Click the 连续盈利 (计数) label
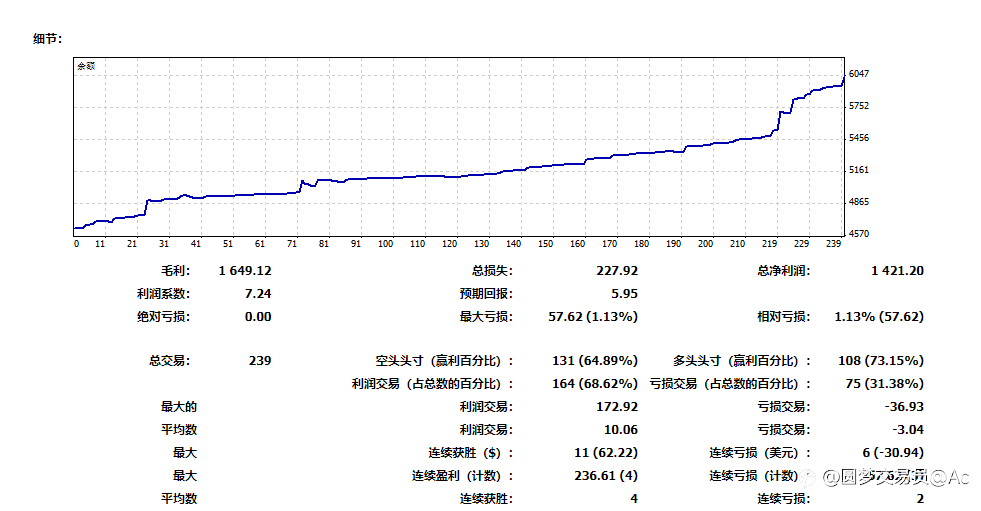Screen dimensions: 981x511 coord(462,476)
